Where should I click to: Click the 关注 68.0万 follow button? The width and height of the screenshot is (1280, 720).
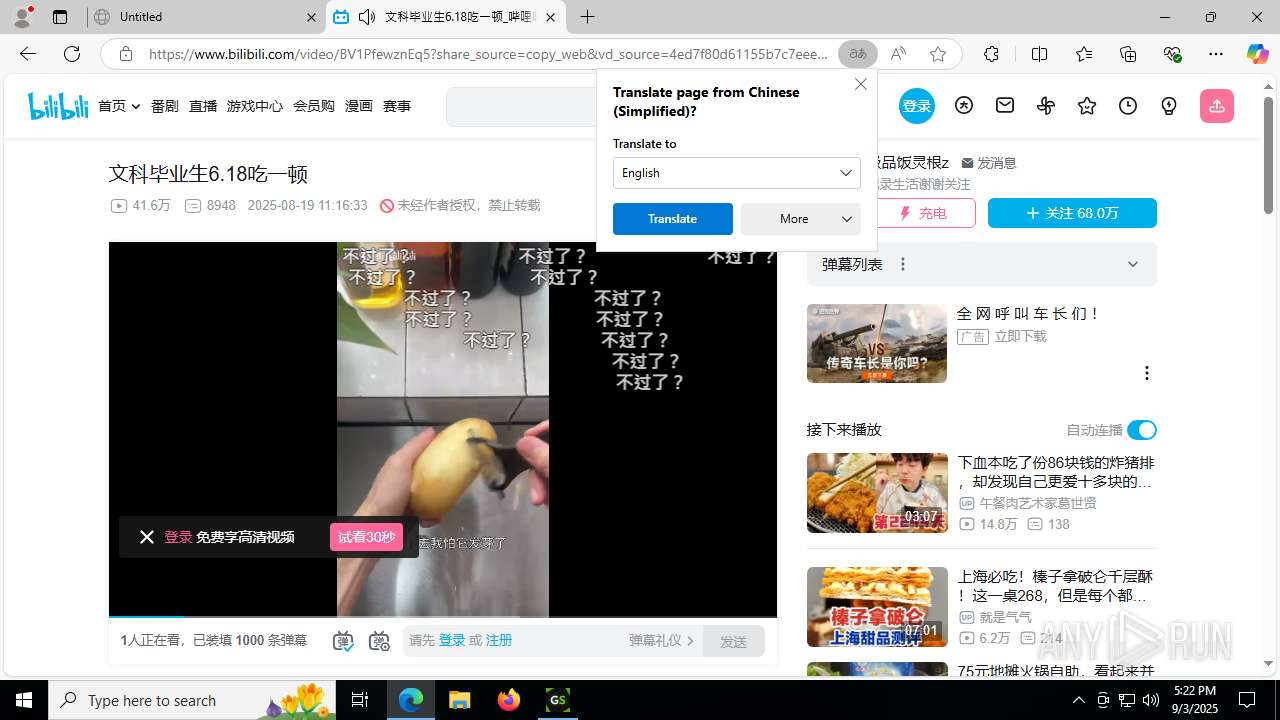[x=1072, y=213]
